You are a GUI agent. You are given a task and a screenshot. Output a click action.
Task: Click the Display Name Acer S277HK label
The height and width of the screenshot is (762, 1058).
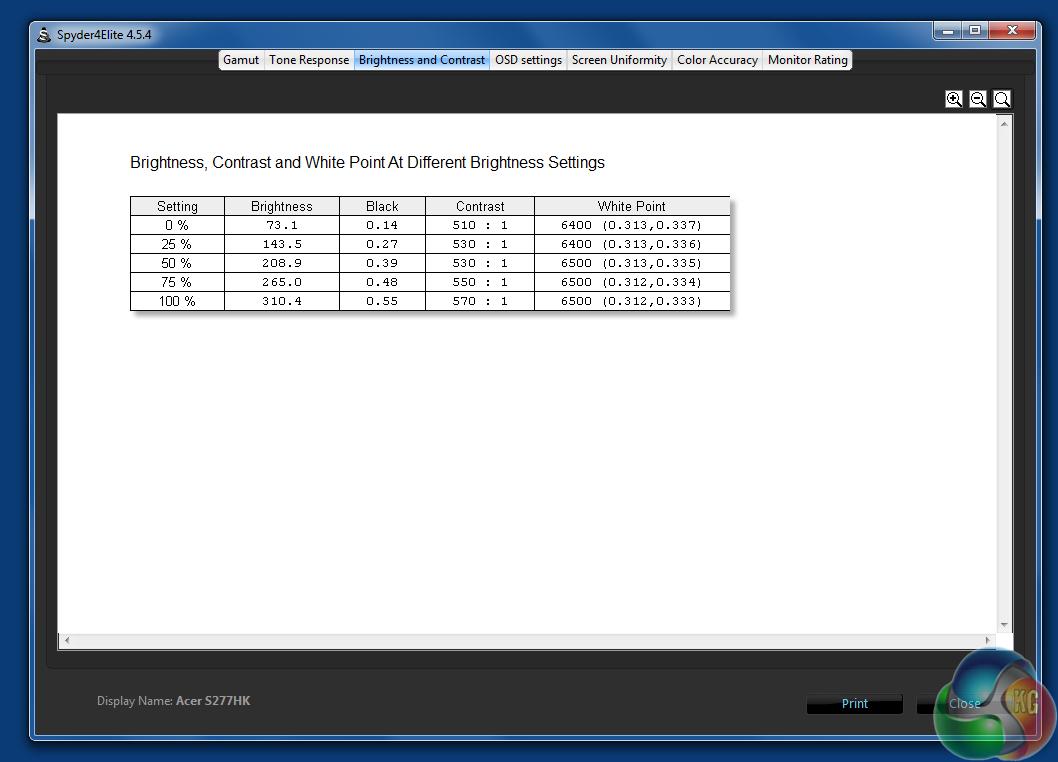[173, 701]
